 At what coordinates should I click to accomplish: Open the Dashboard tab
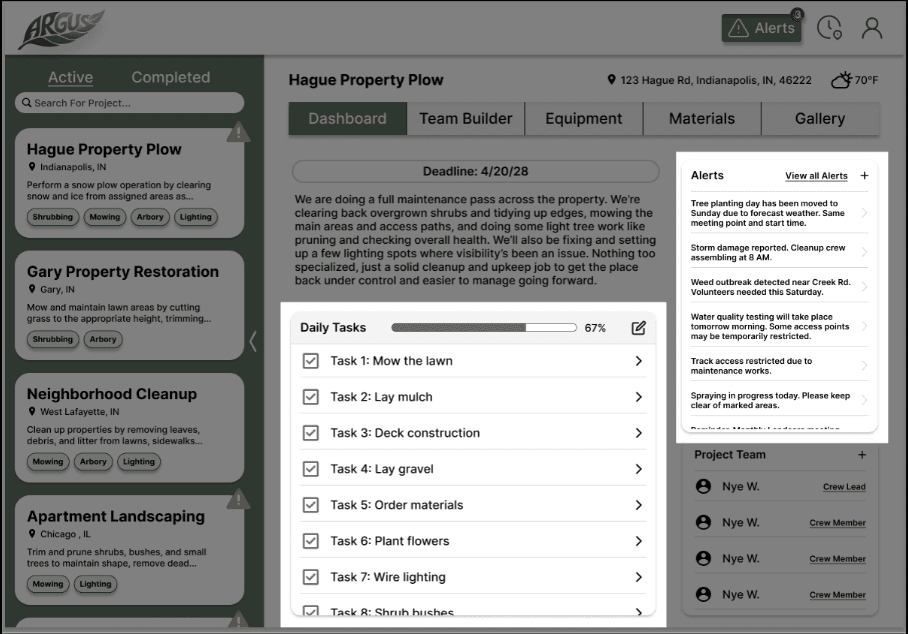(x=347, y=119)
